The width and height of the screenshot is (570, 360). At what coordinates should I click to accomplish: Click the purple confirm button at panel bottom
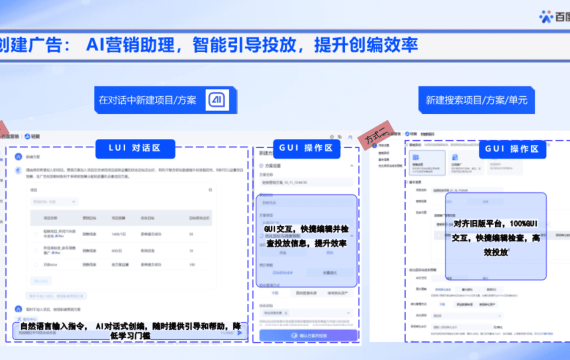click(308, 335)
